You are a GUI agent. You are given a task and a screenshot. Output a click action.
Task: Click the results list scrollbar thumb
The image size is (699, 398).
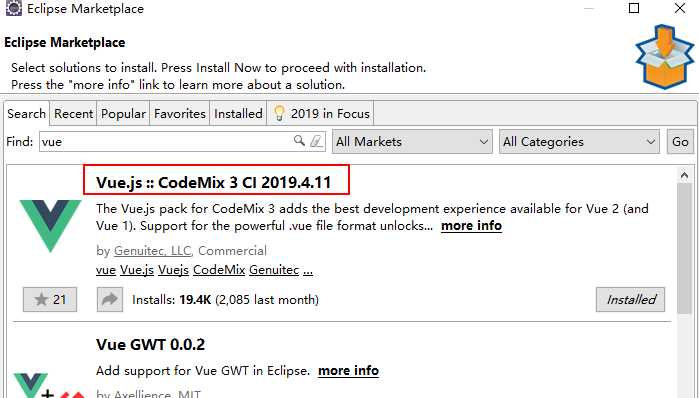pyautogui.click(x=684, y=248)
